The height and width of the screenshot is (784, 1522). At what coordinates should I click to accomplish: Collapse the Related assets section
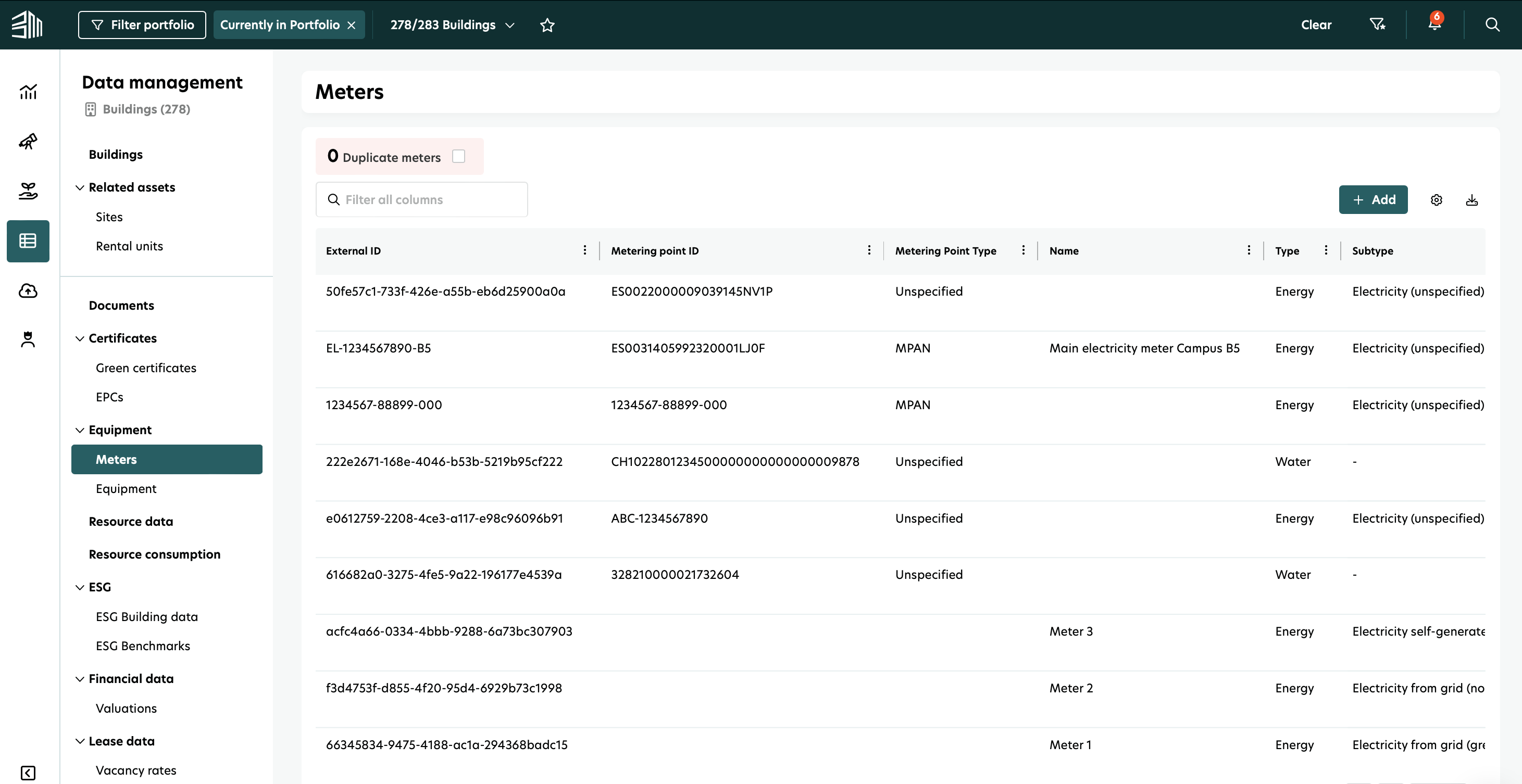point(80,188)
